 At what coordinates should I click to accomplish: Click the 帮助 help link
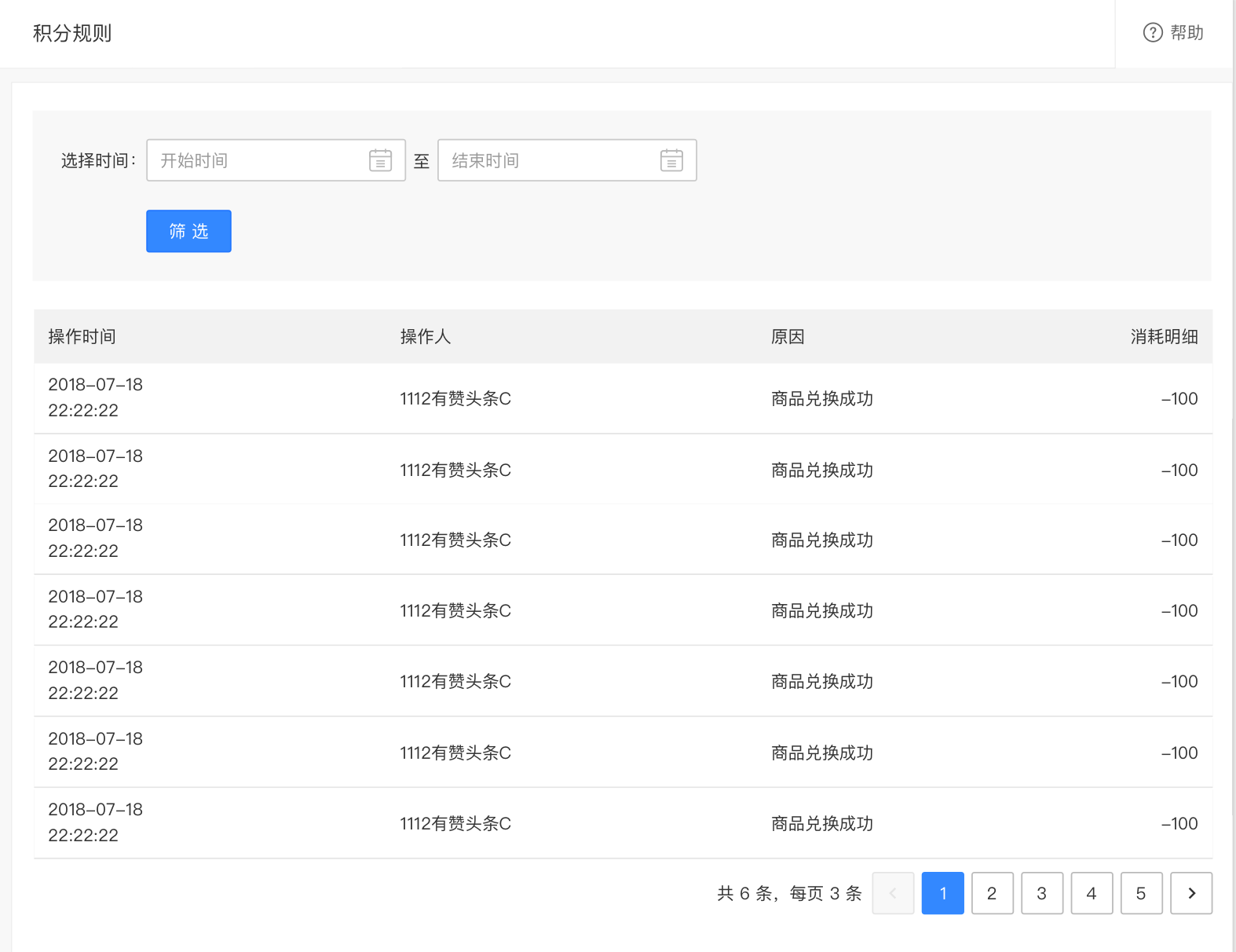[x=1187, y=32]
